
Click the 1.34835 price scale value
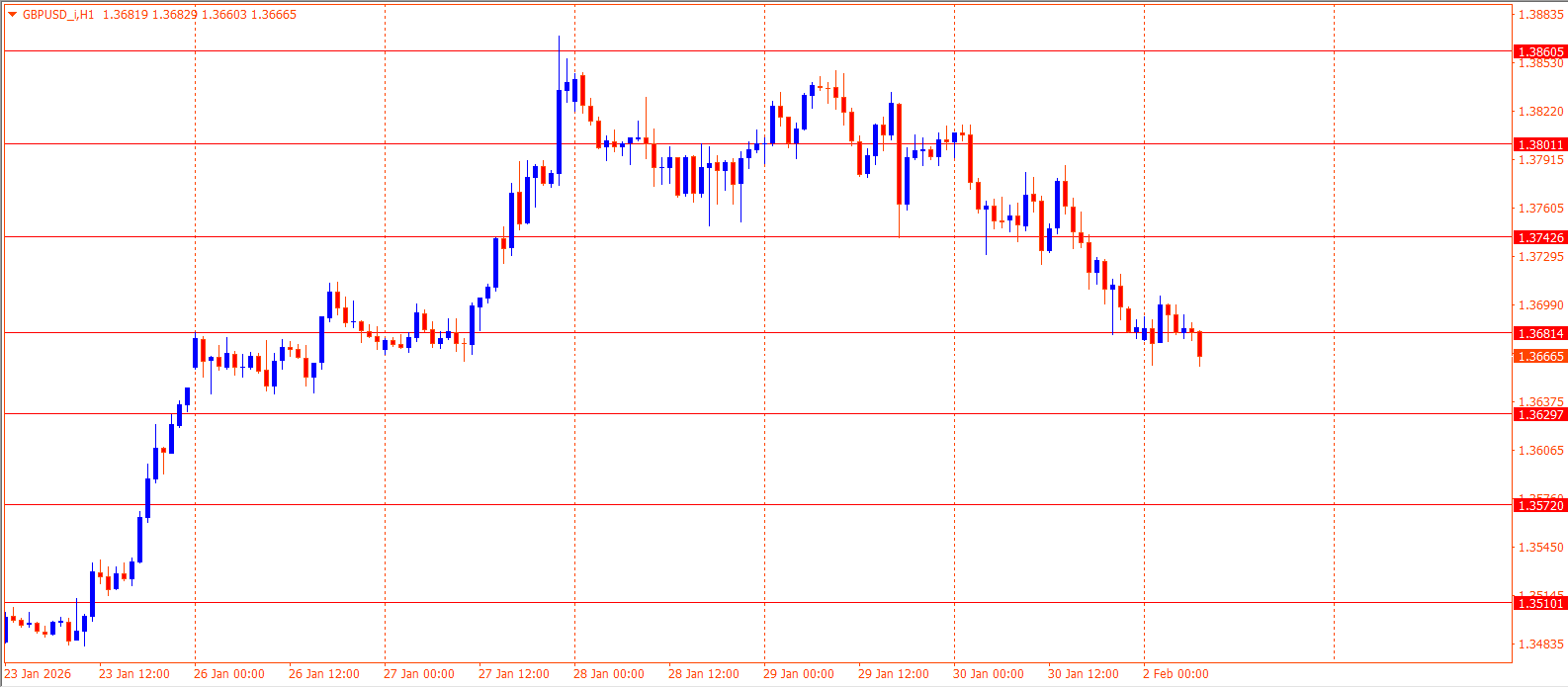point(1541,645)
